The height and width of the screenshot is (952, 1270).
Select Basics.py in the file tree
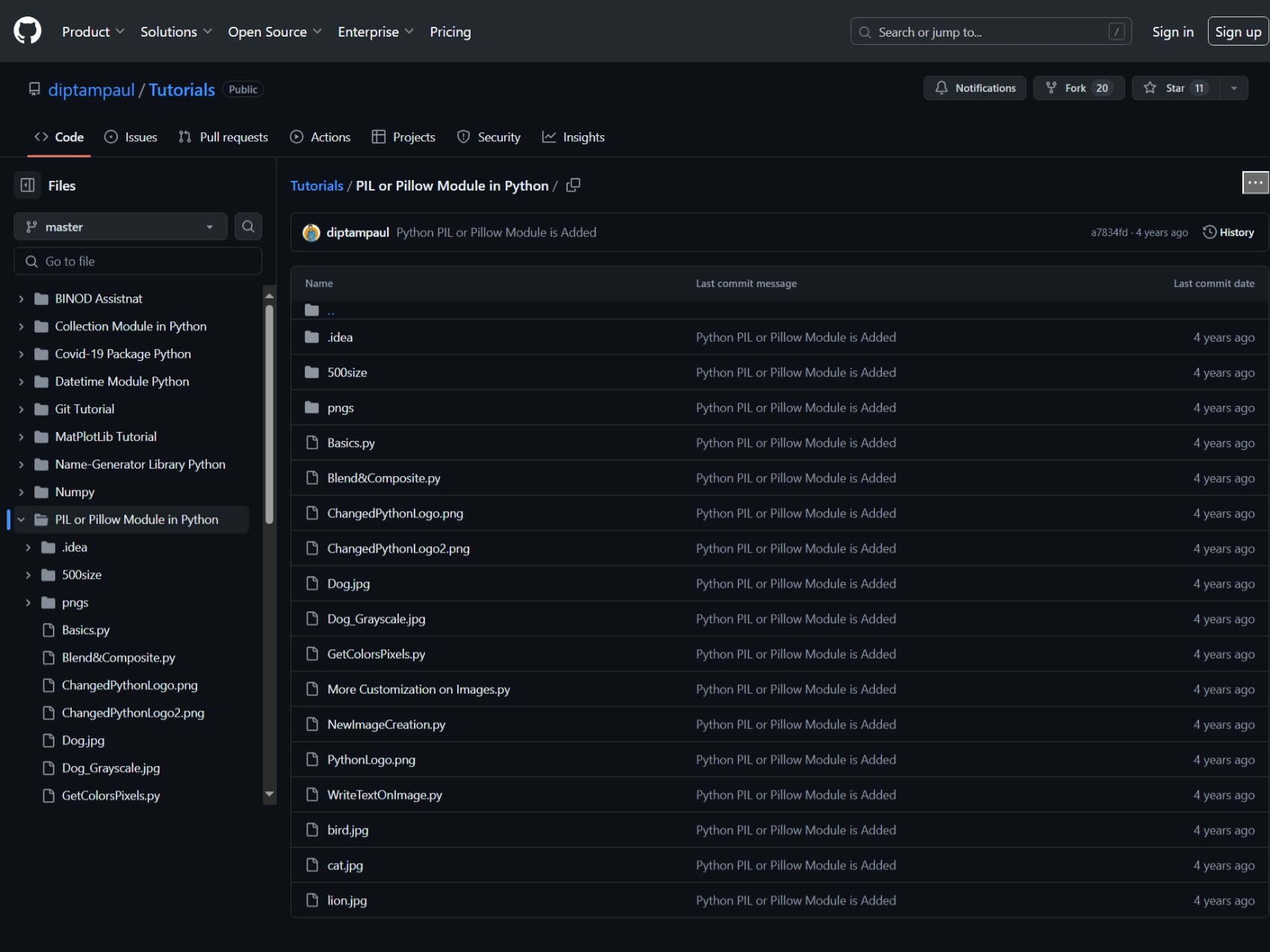[85, 630]
